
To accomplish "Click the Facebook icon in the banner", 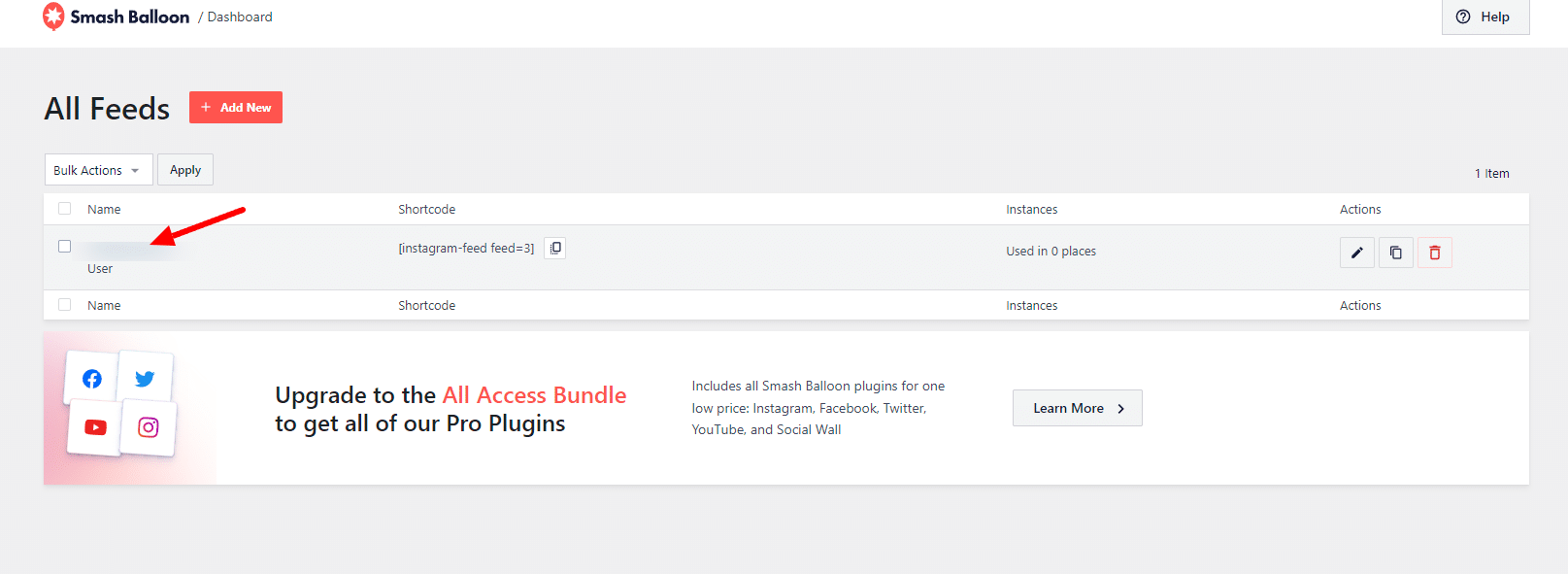I will click(92, 379).
